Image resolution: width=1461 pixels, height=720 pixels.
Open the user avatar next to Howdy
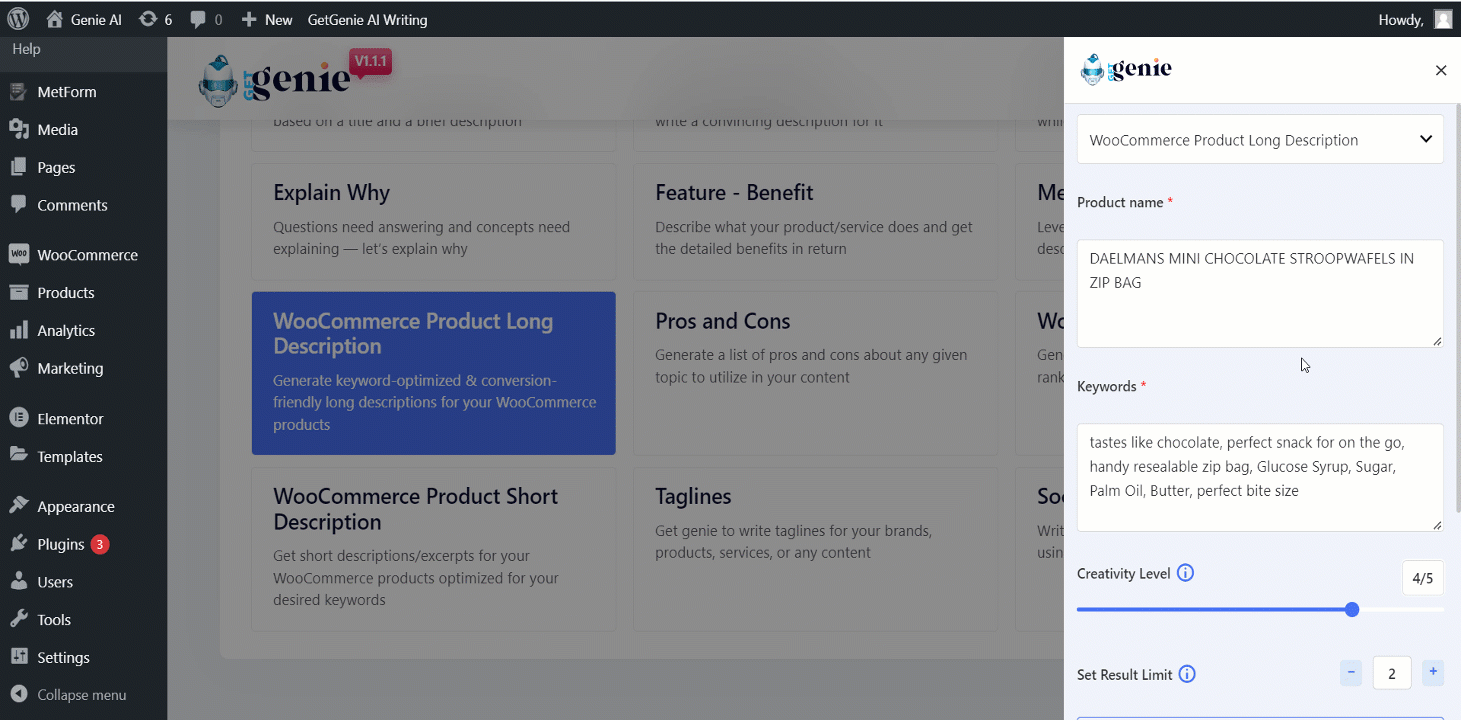point(1442,19)
